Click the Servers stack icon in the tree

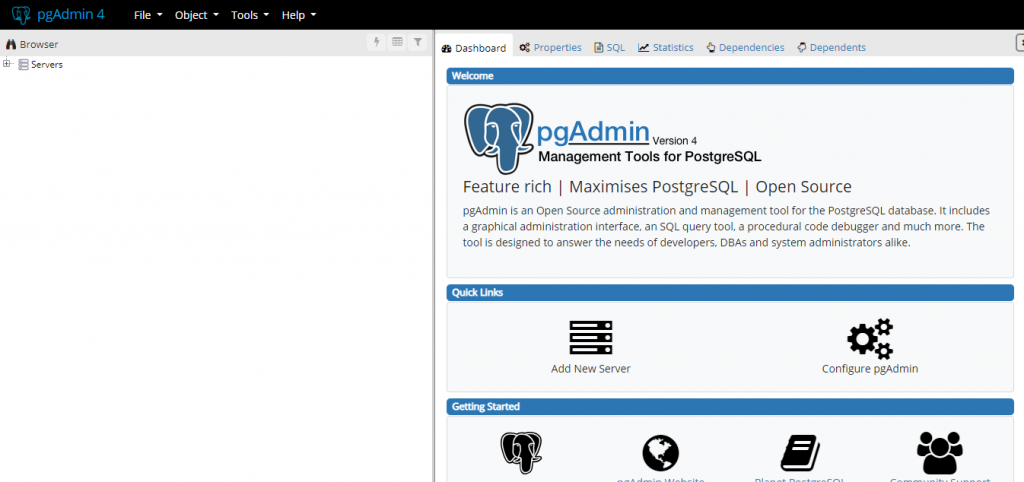(x=24, y=65)
